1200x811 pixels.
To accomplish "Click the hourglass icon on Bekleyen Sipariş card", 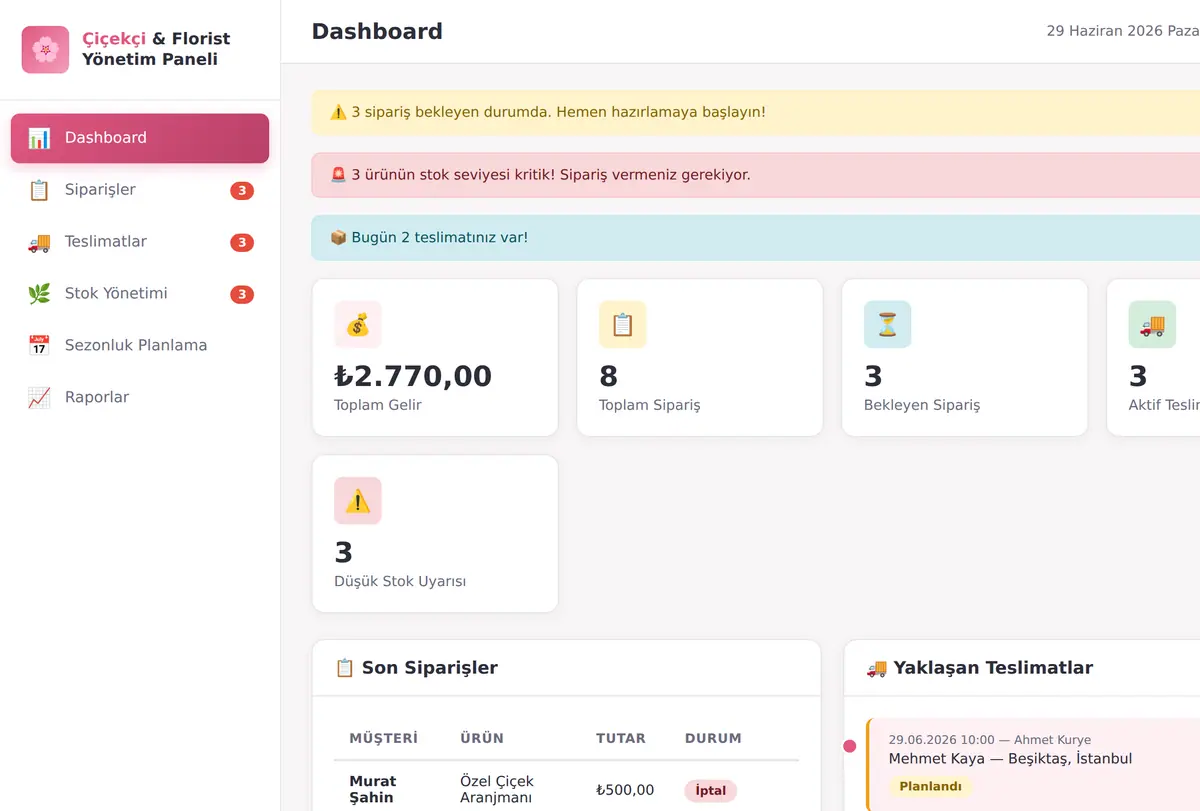I will click(x=888, y=324).
